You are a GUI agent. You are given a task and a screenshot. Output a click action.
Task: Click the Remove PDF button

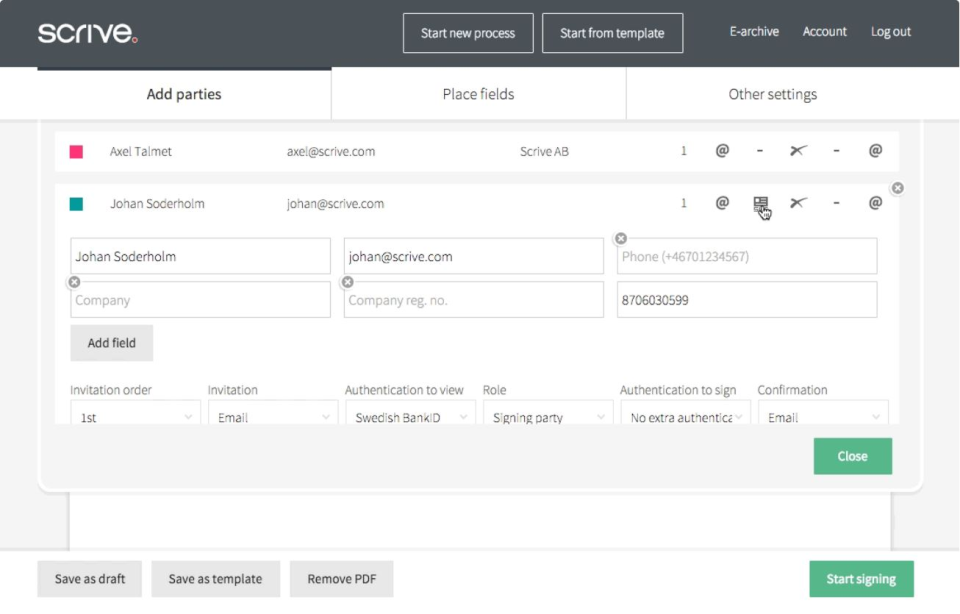(342, 578)
